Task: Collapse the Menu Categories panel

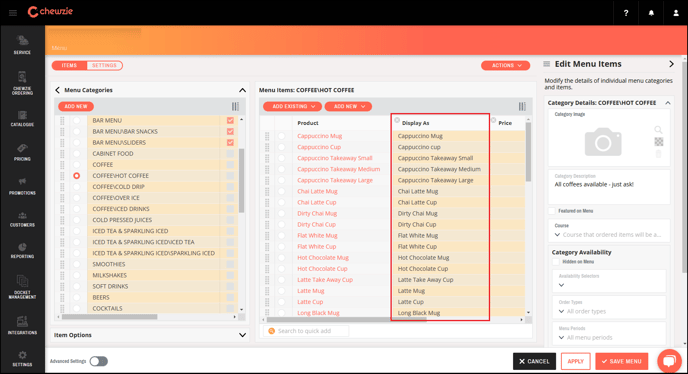Action: pyautogui.click(x=242, y=90)
